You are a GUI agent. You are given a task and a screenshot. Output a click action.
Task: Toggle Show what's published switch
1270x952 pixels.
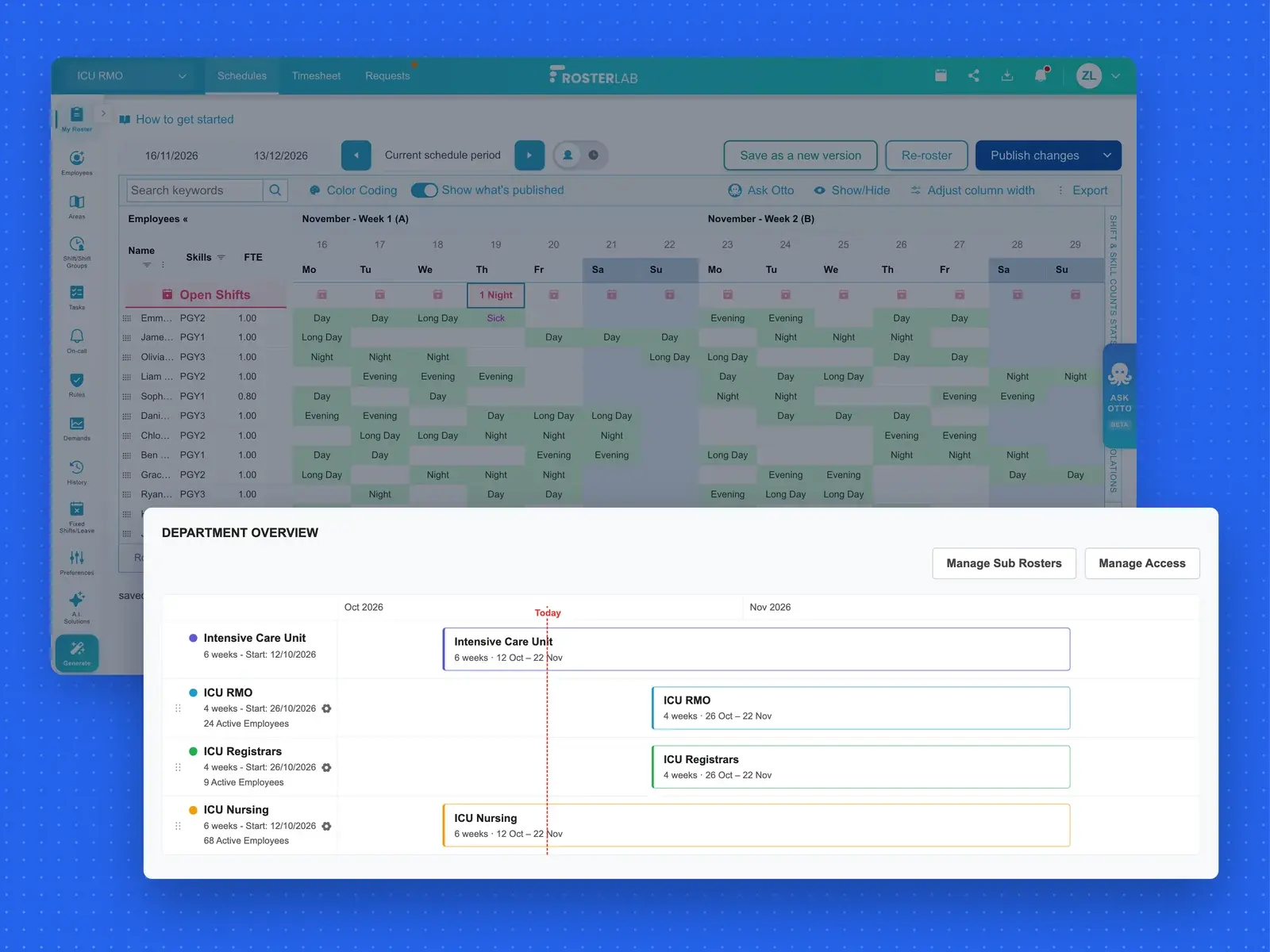click(424, 190)
